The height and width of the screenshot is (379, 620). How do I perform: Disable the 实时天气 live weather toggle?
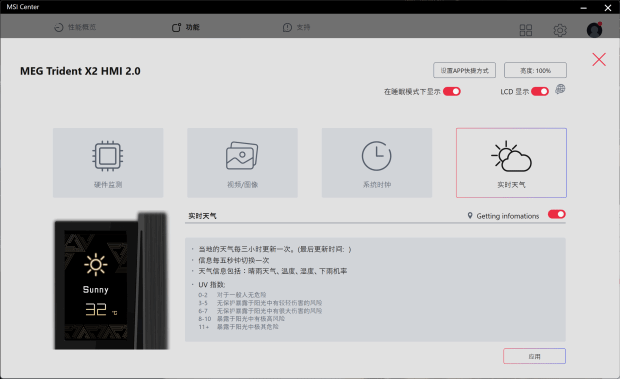pos(557,214)
